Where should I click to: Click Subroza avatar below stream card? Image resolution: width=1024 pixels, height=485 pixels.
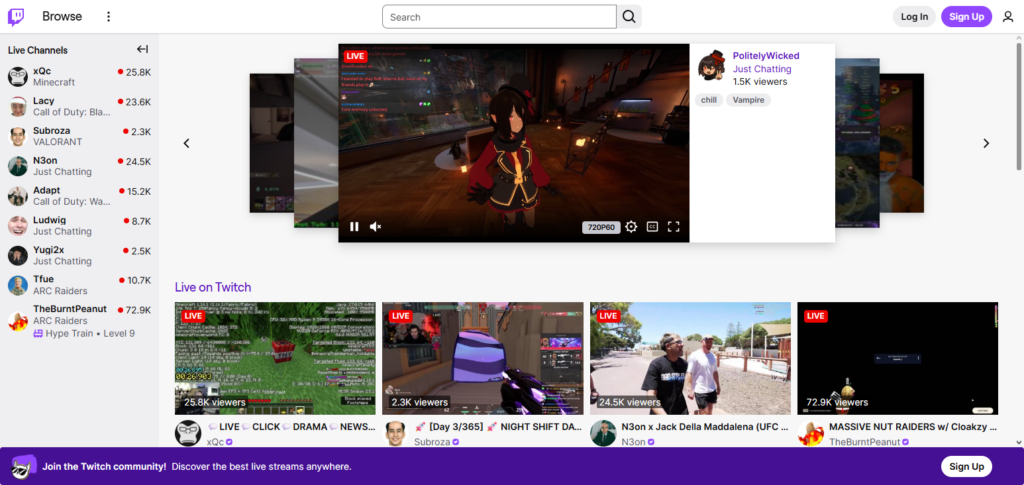[395, 433]
